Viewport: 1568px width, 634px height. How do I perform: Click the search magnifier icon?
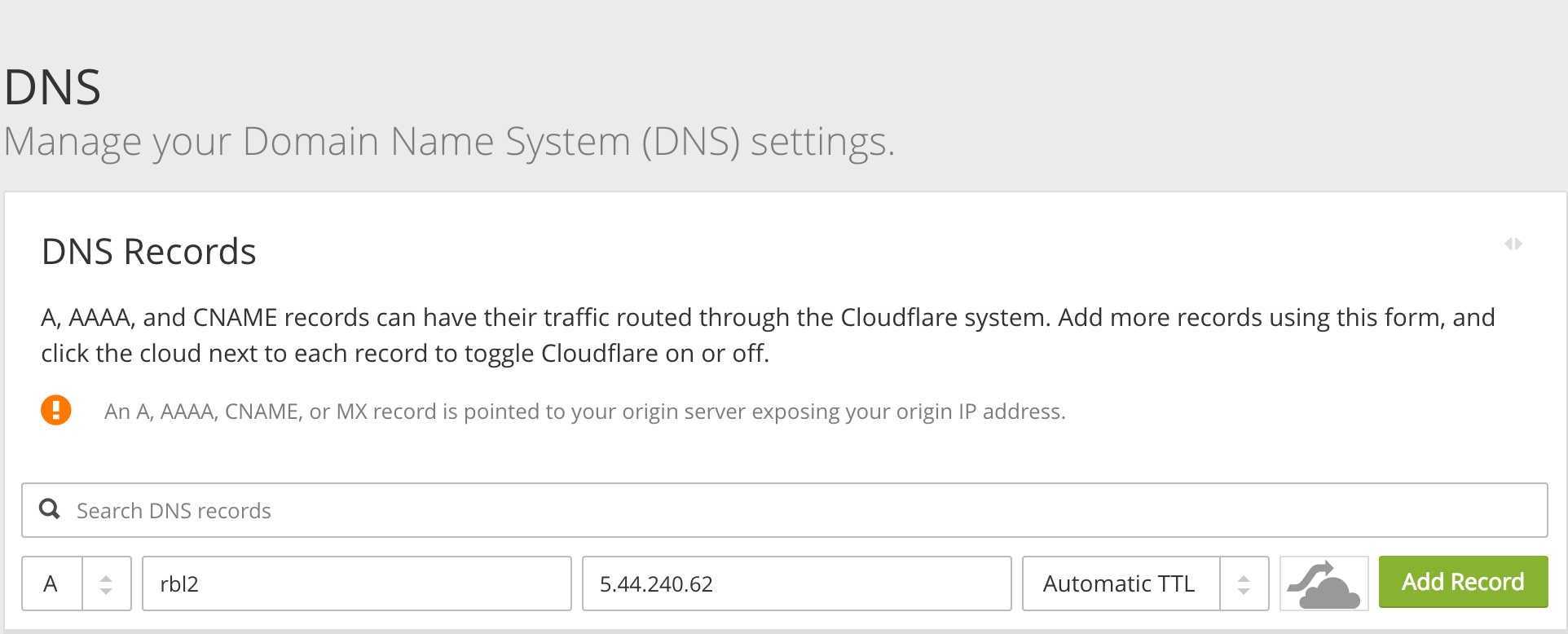click(51, 509)
